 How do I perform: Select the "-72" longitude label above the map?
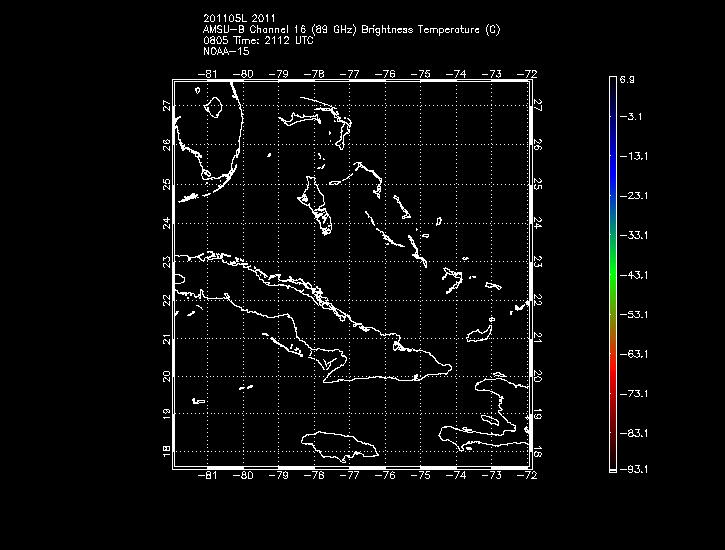(527, 74)
